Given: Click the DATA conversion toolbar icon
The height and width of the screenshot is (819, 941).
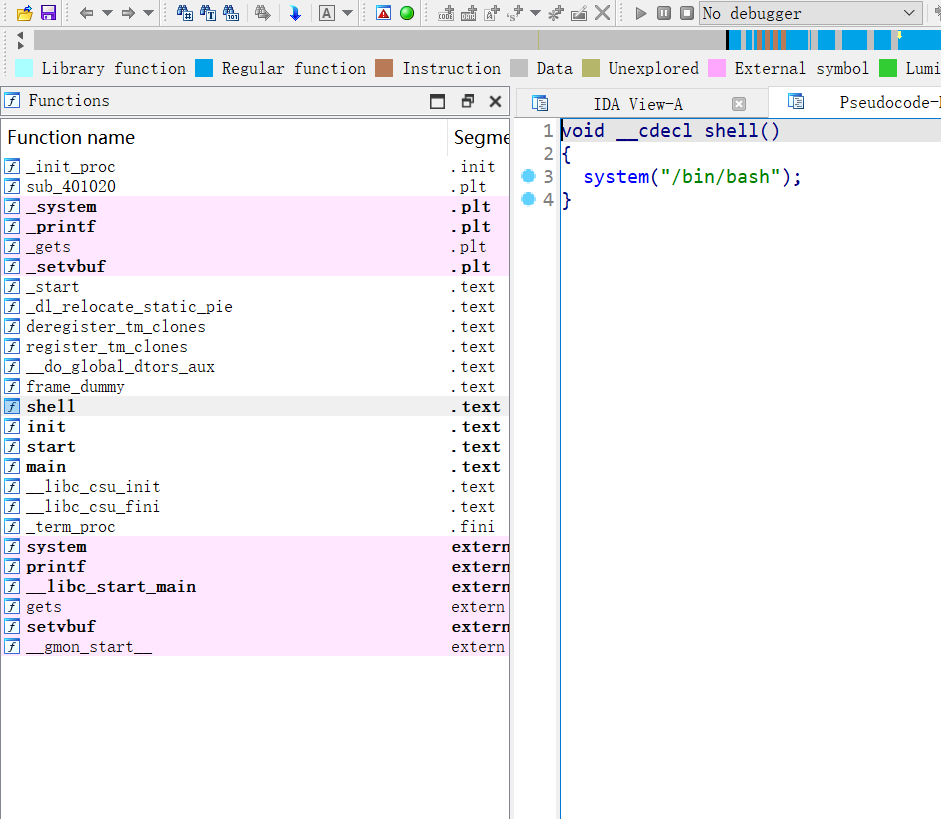Looking at the screenshot, I should click(x=469, y=13).
